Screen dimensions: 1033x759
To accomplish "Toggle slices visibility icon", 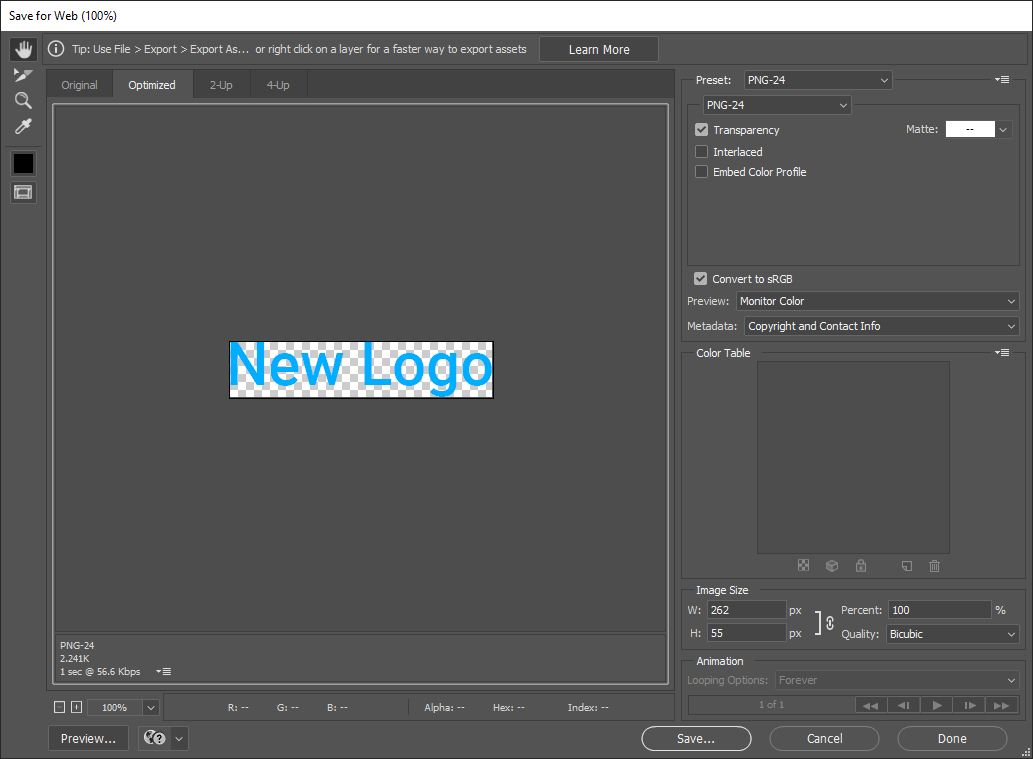I will (x=23, y=192).
